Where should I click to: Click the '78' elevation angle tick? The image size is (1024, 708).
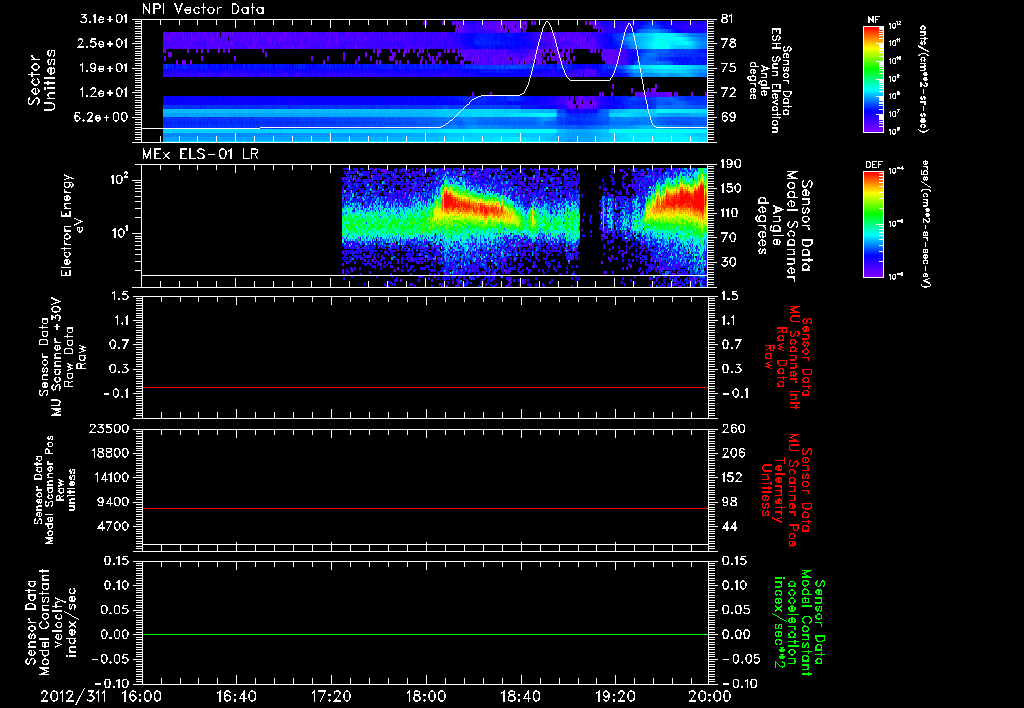point(728,43)
